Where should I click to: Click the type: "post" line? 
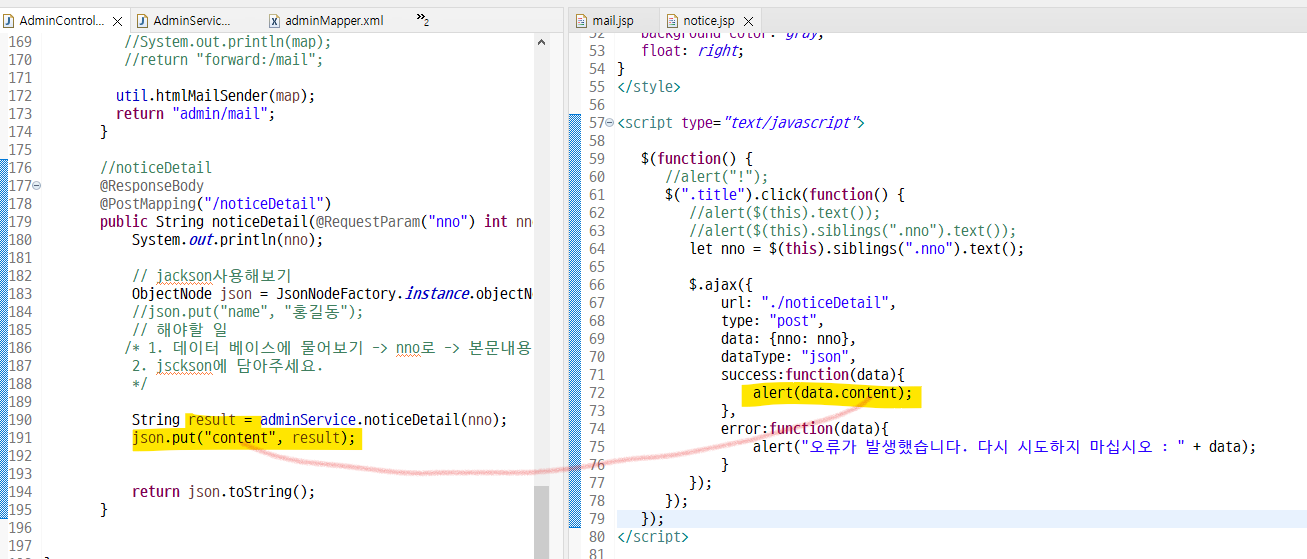[x=773, y=321]
